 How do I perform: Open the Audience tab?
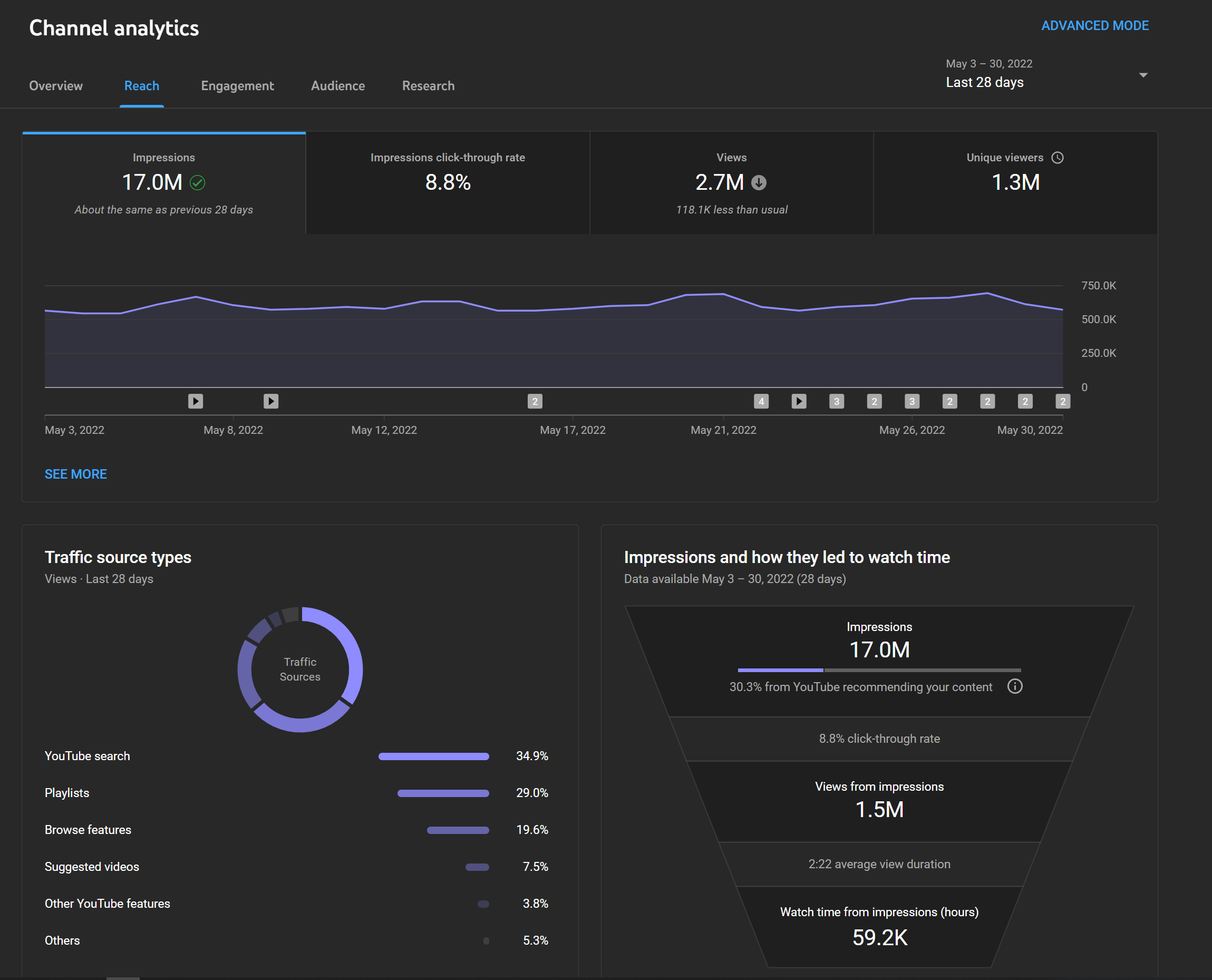pos(337,86)
